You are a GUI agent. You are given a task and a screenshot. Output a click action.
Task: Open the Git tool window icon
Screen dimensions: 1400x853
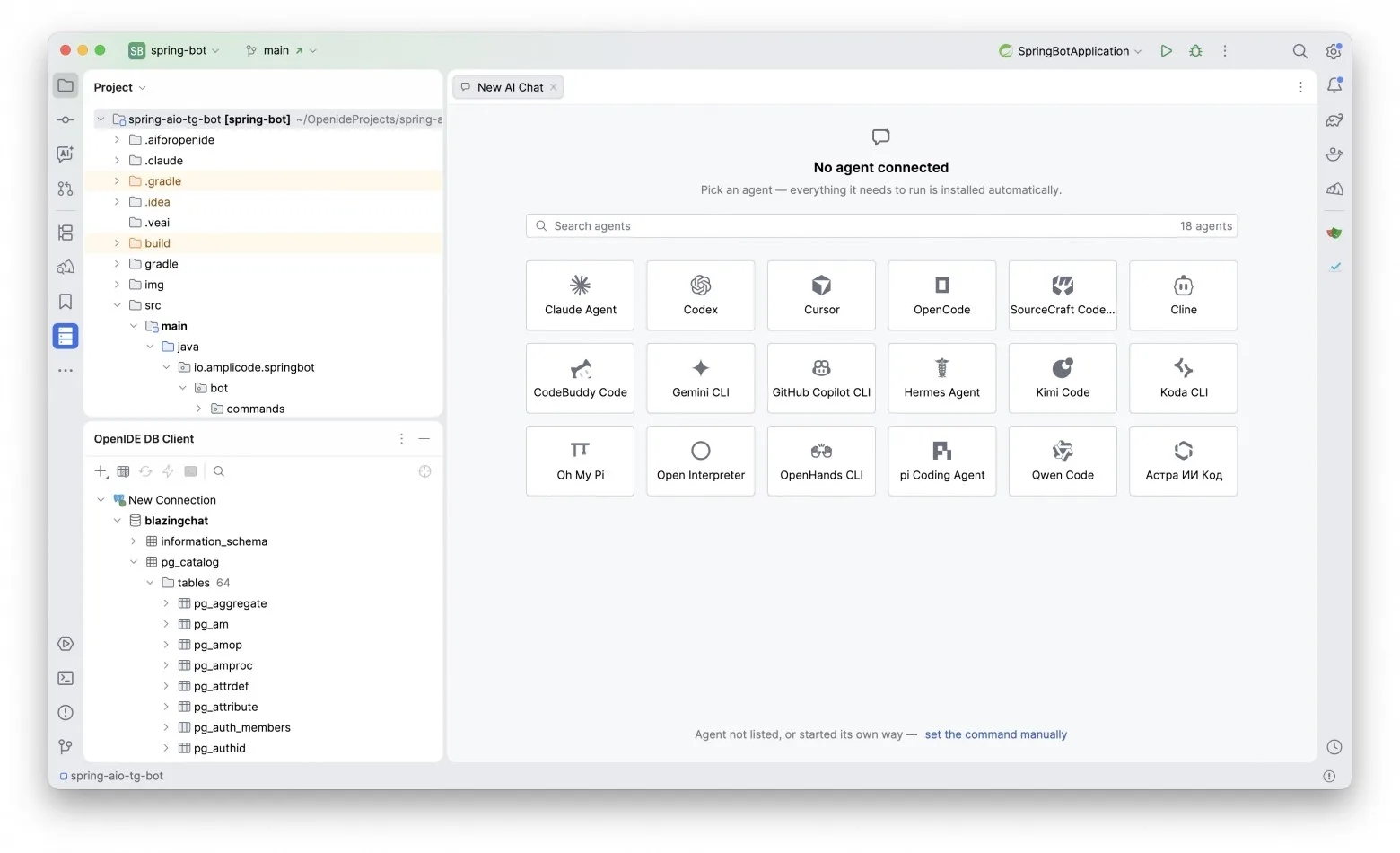(66, 747)
